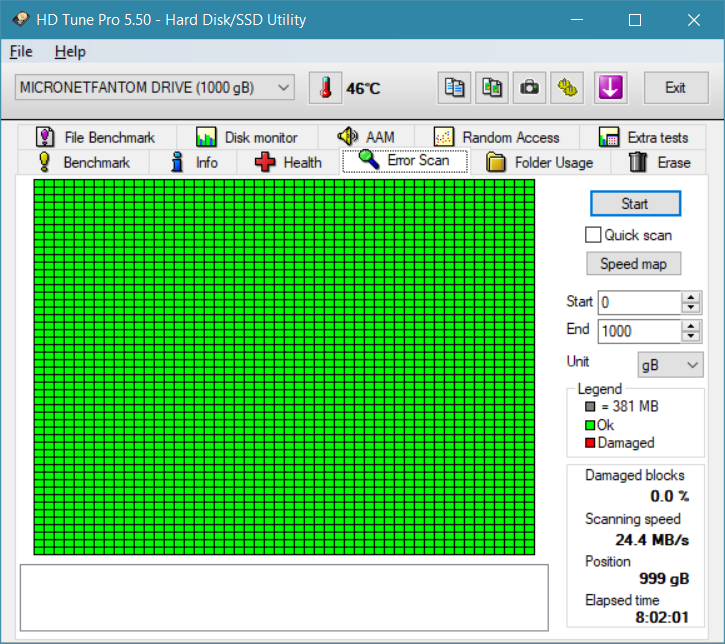Click the Start position input field
Screen dimensions: 725x644
(x=639, y=302)
